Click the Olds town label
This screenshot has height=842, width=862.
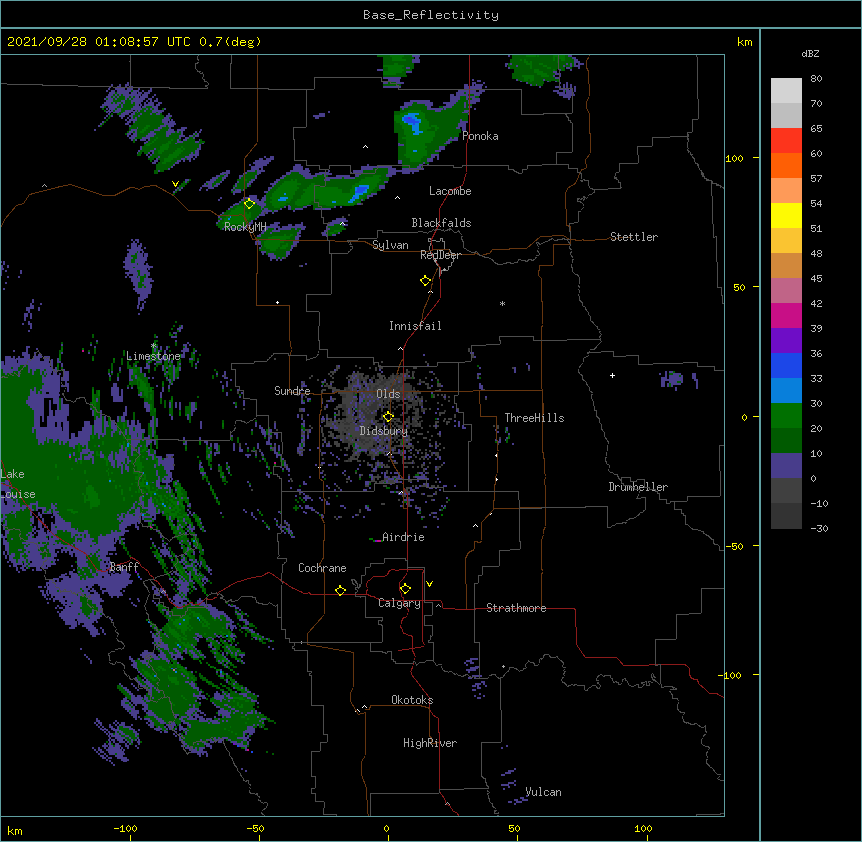388,394
